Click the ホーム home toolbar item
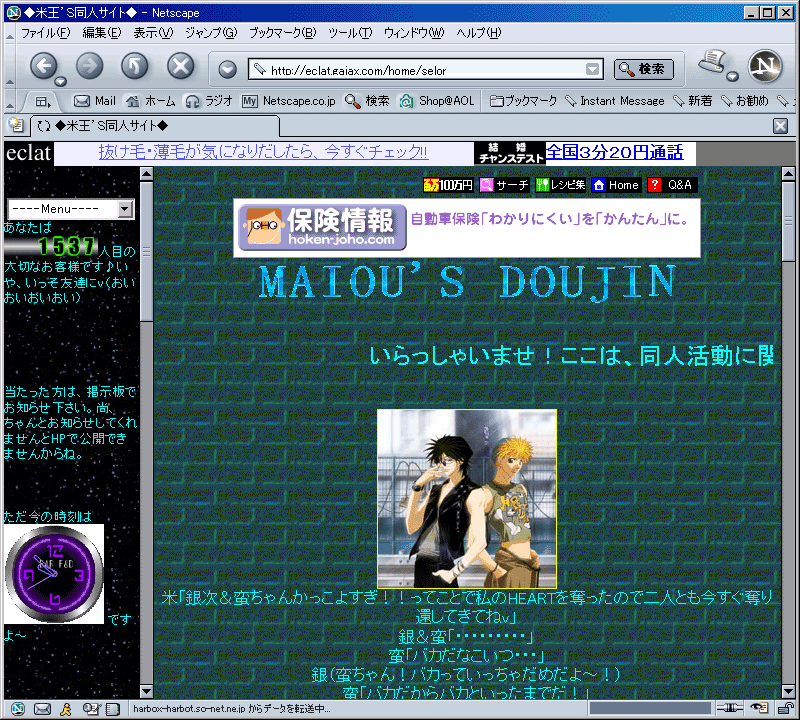The image size is (800, 720). click(151, 101)
